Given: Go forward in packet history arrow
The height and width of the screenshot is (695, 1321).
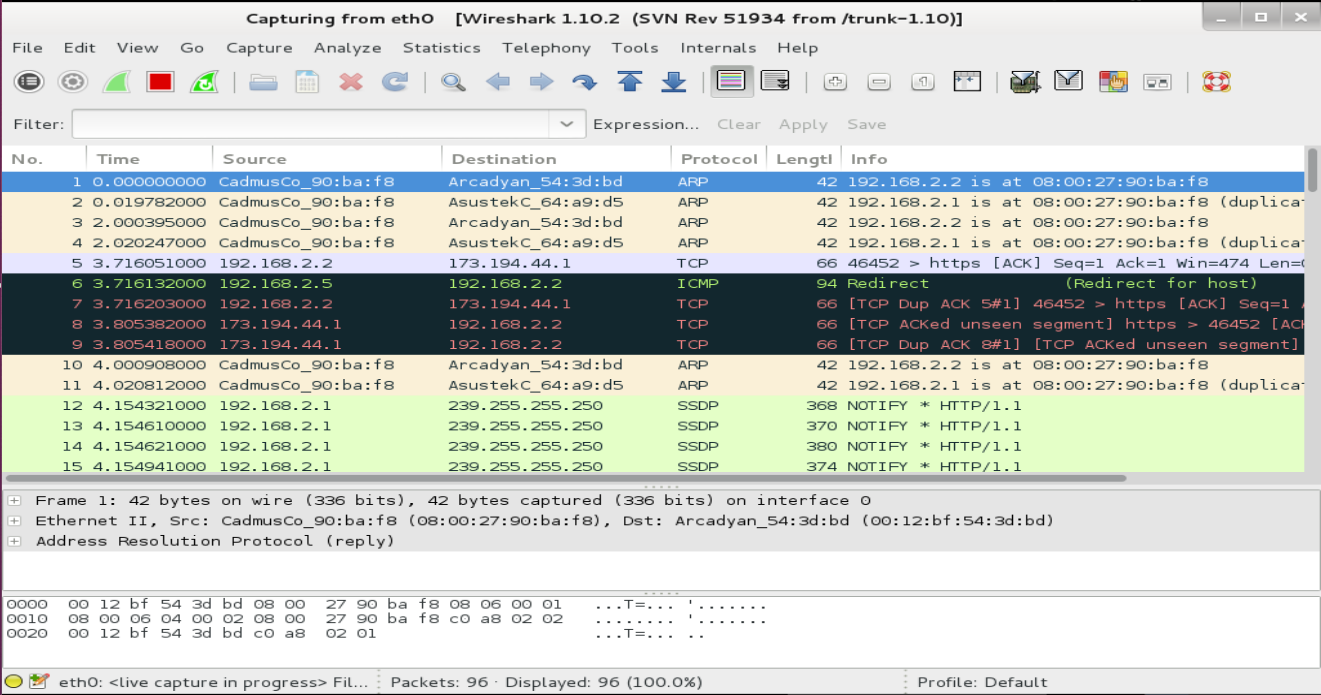Looking at the screenshot, I should (x=541, y=82).
